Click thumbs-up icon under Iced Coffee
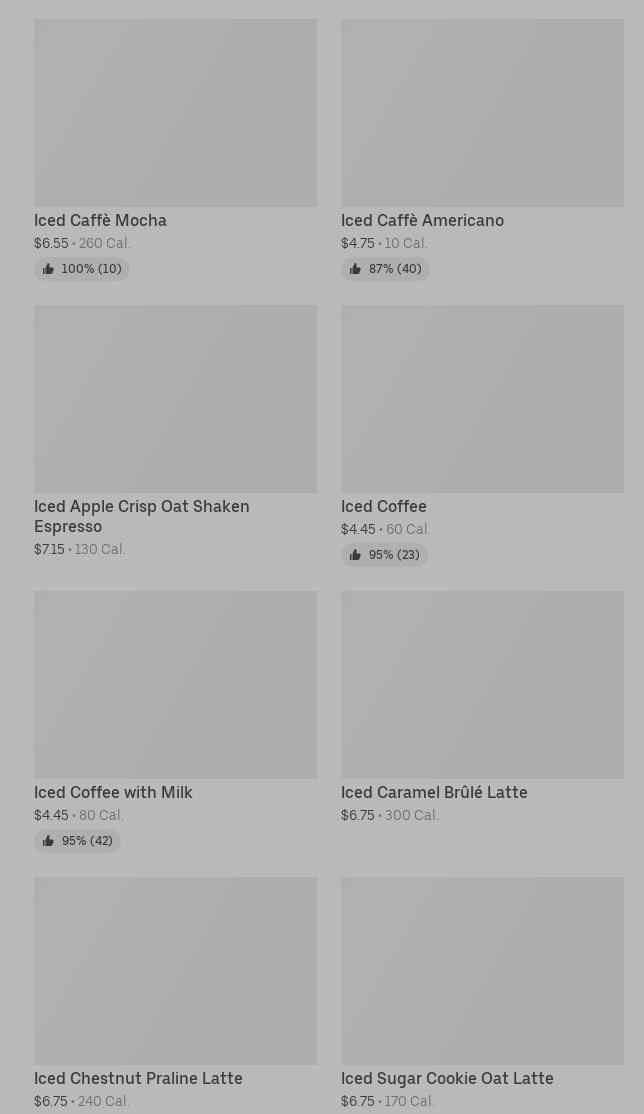The height and width of the screenshot is (1114, 644). pos(355,555)
